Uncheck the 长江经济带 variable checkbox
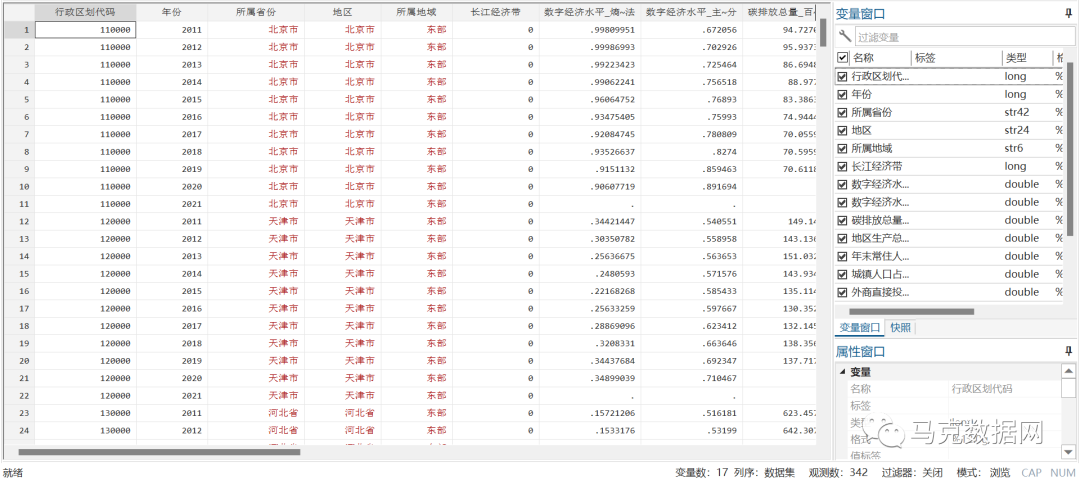This screenshot has height=480, width=1080. pyautogui.click(x=842, y=166)
